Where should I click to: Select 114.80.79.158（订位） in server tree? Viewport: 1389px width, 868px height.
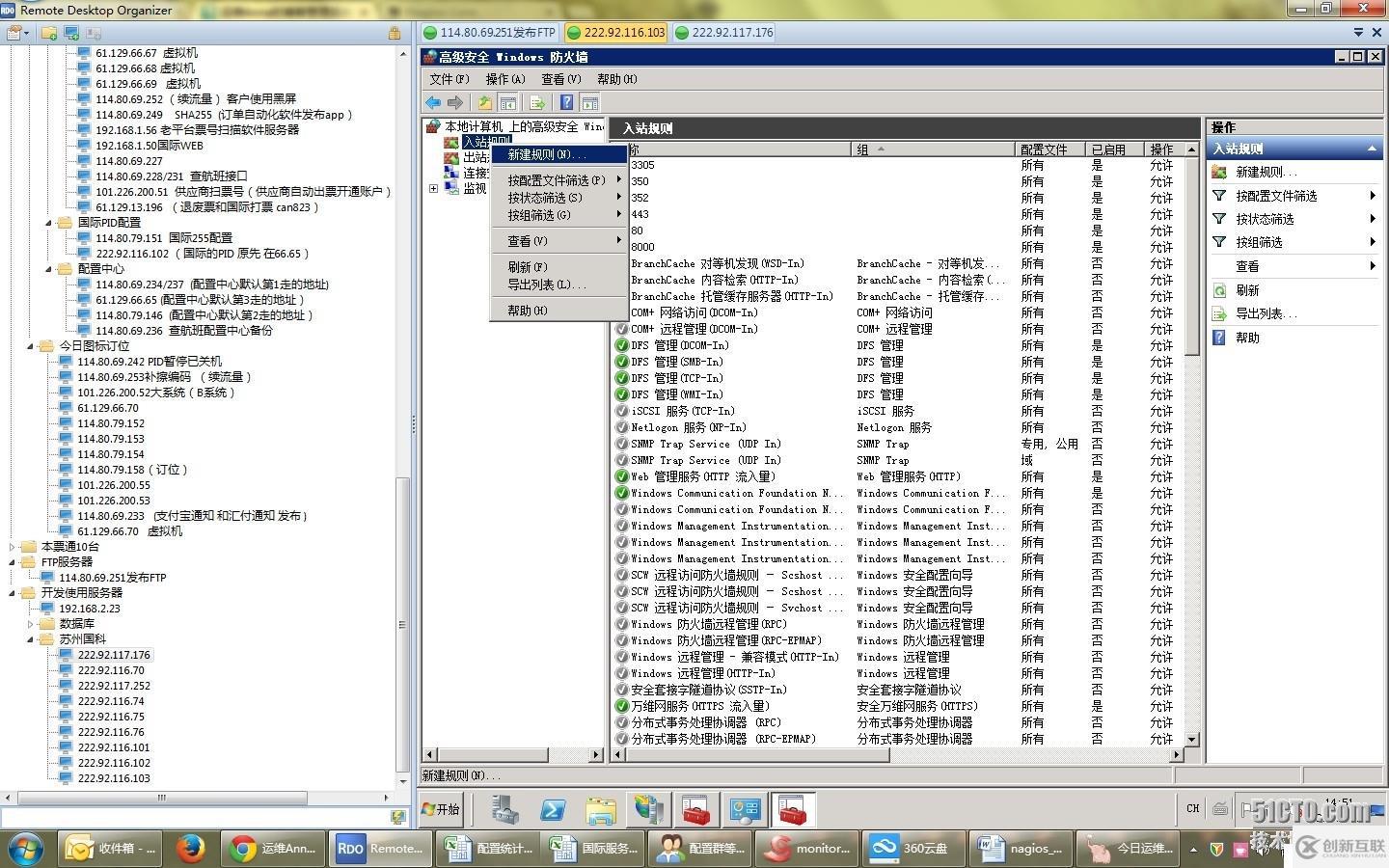pyautogui.click(x=132, y=470)
